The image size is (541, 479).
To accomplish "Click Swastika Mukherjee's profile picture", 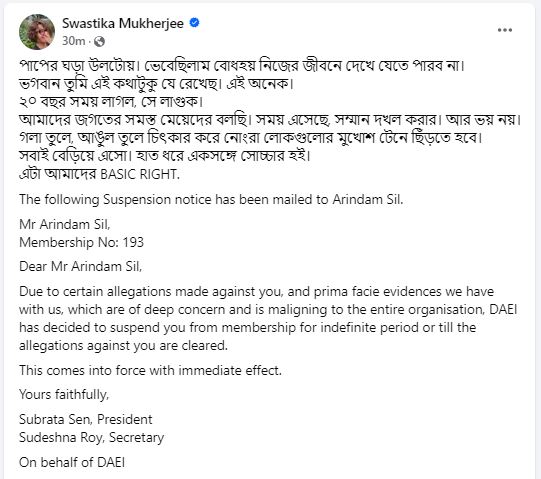I will 37,32.
